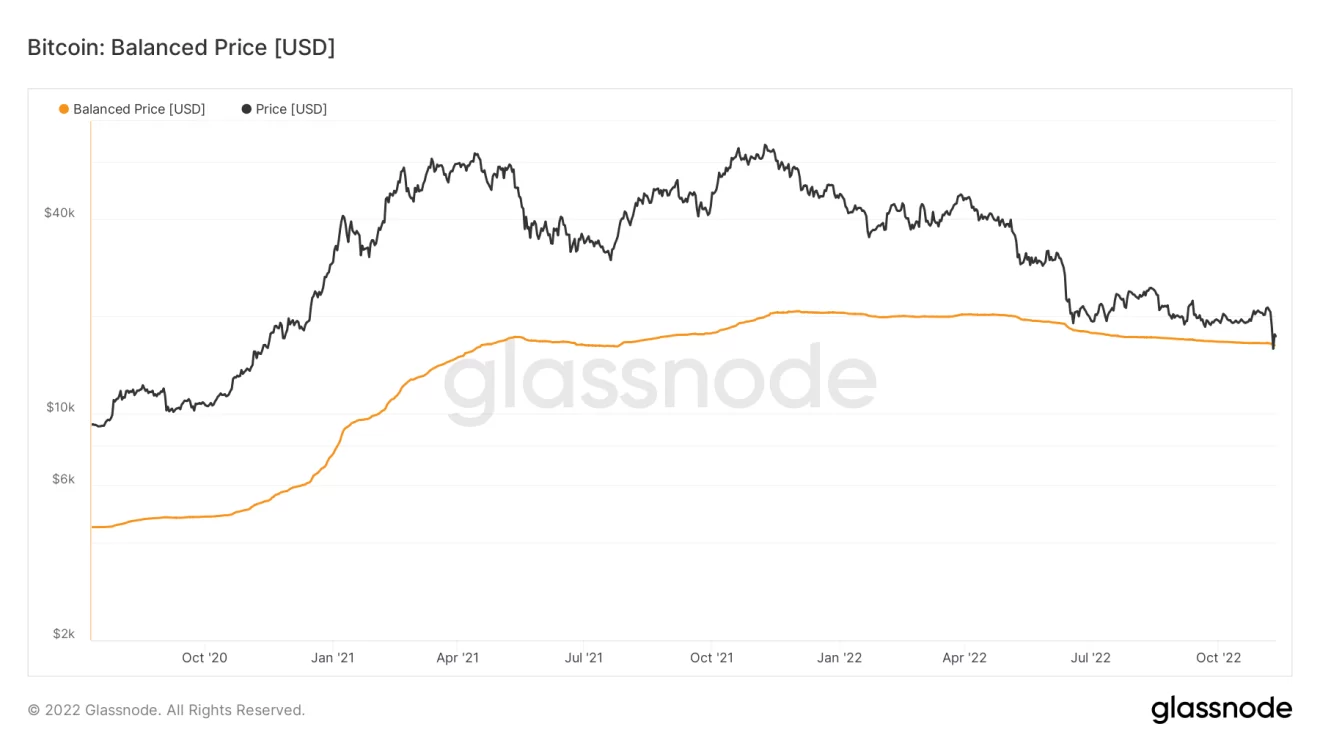Image resolution: width=1320 pixels, height=743 pixels.
Task: Select the Oct '20 date marker
Action: click(205, 657)
